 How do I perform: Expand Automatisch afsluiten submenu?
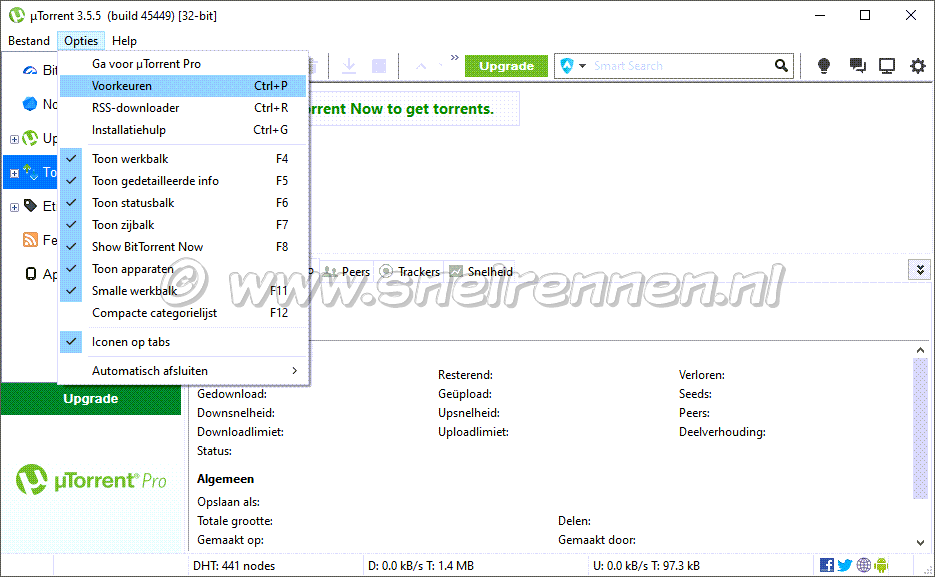pyautogui.click(x=183, y=371)
